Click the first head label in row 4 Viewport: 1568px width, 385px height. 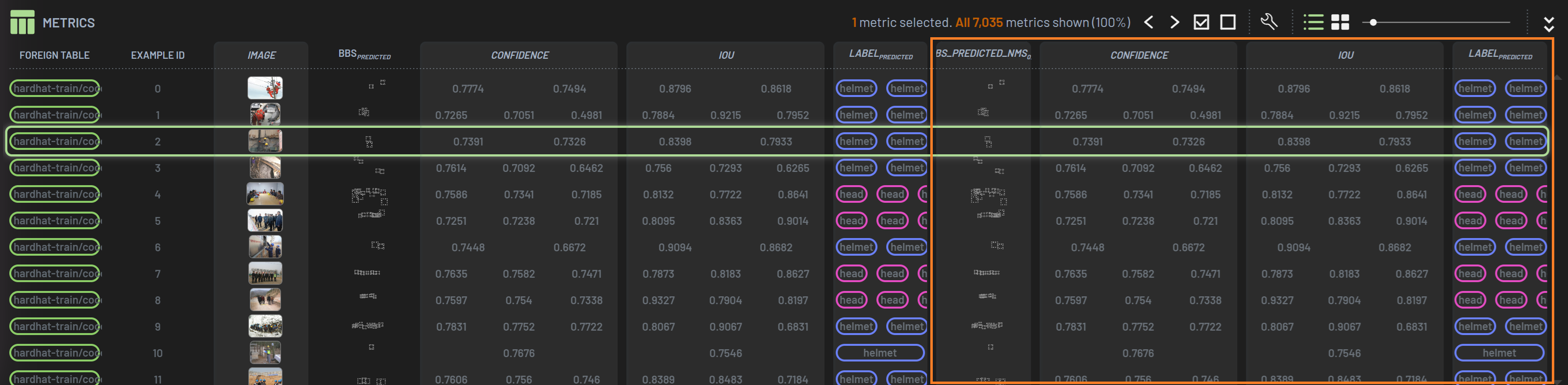pos(851,194)
